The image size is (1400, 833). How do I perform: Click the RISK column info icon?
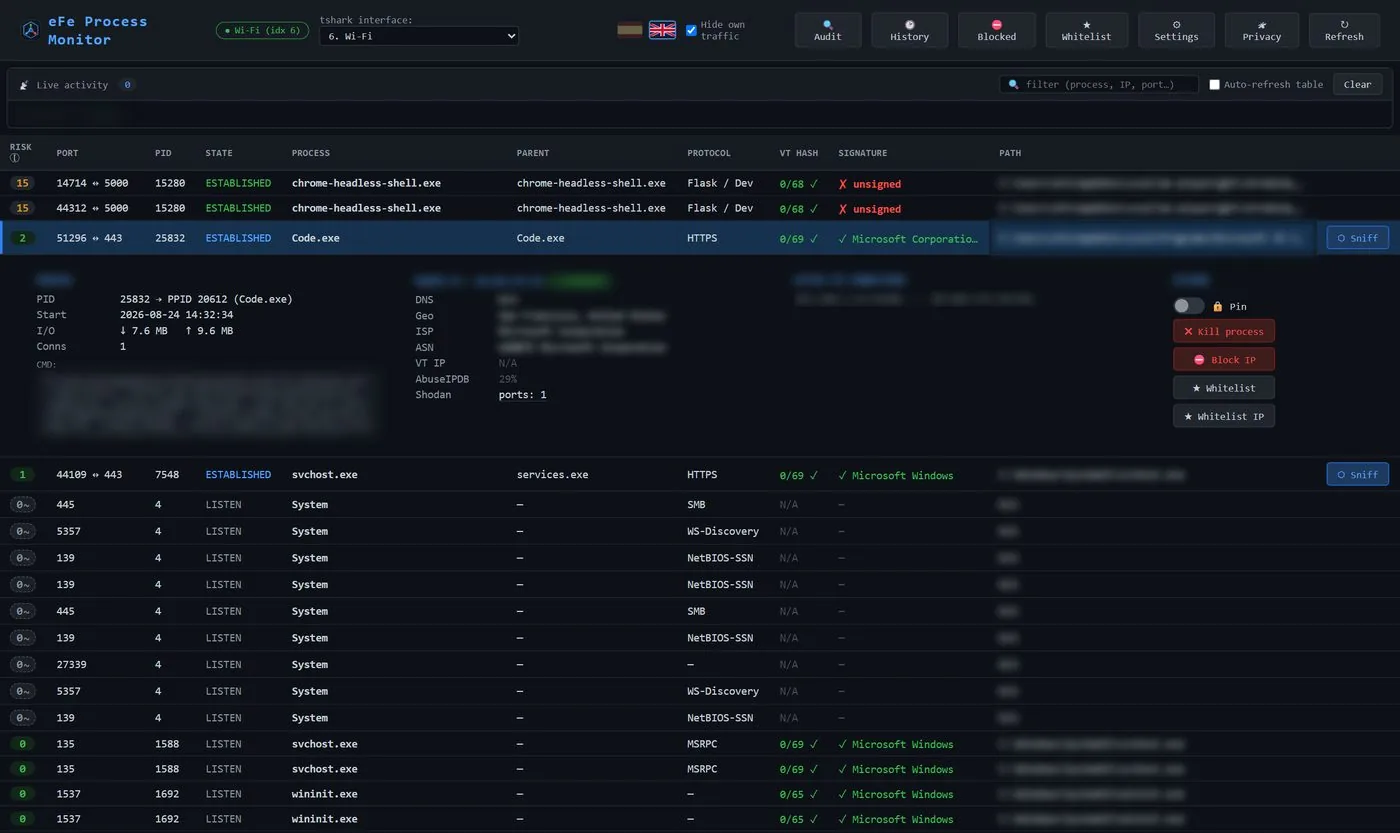coord(15,158)
